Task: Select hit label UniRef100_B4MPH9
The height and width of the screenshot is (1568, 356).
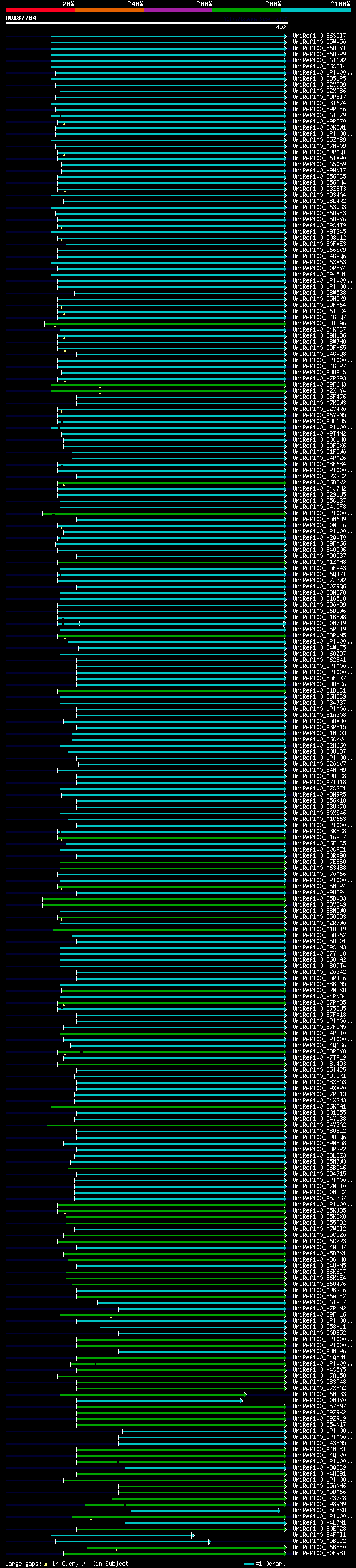Action: click(319, 770)
